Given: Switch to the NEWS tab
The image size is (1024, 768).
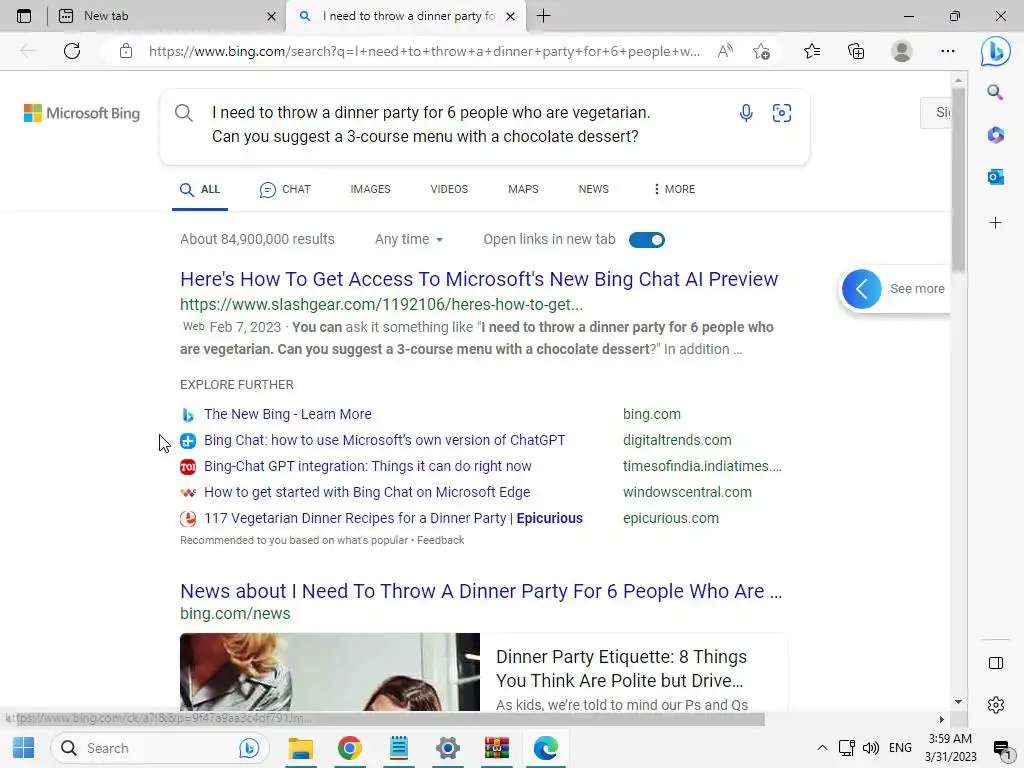Looking at the screenshot, I should coord(594,189).
